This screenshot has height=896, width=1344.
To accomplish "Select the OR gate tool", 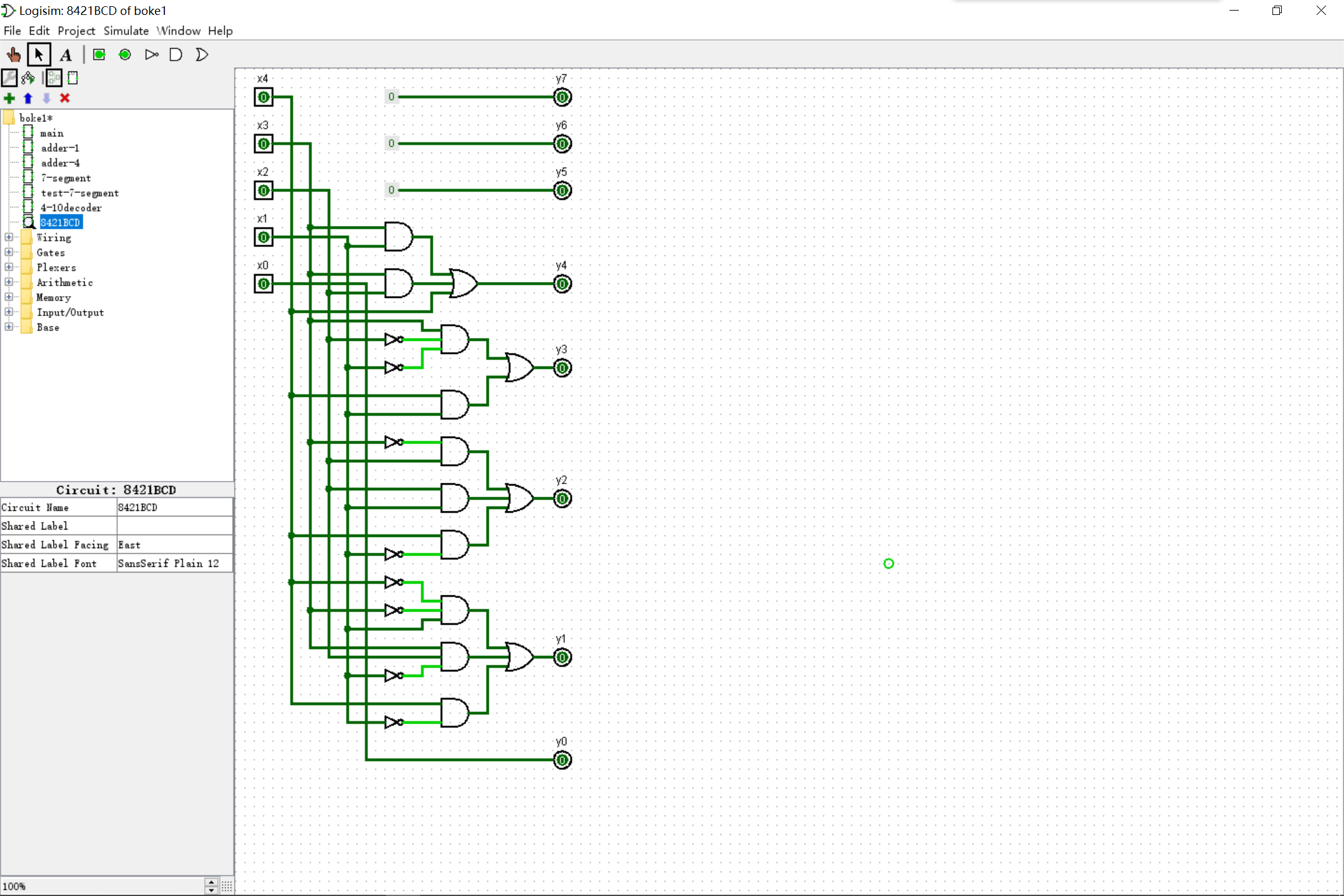I will click(x=202, y=55).
